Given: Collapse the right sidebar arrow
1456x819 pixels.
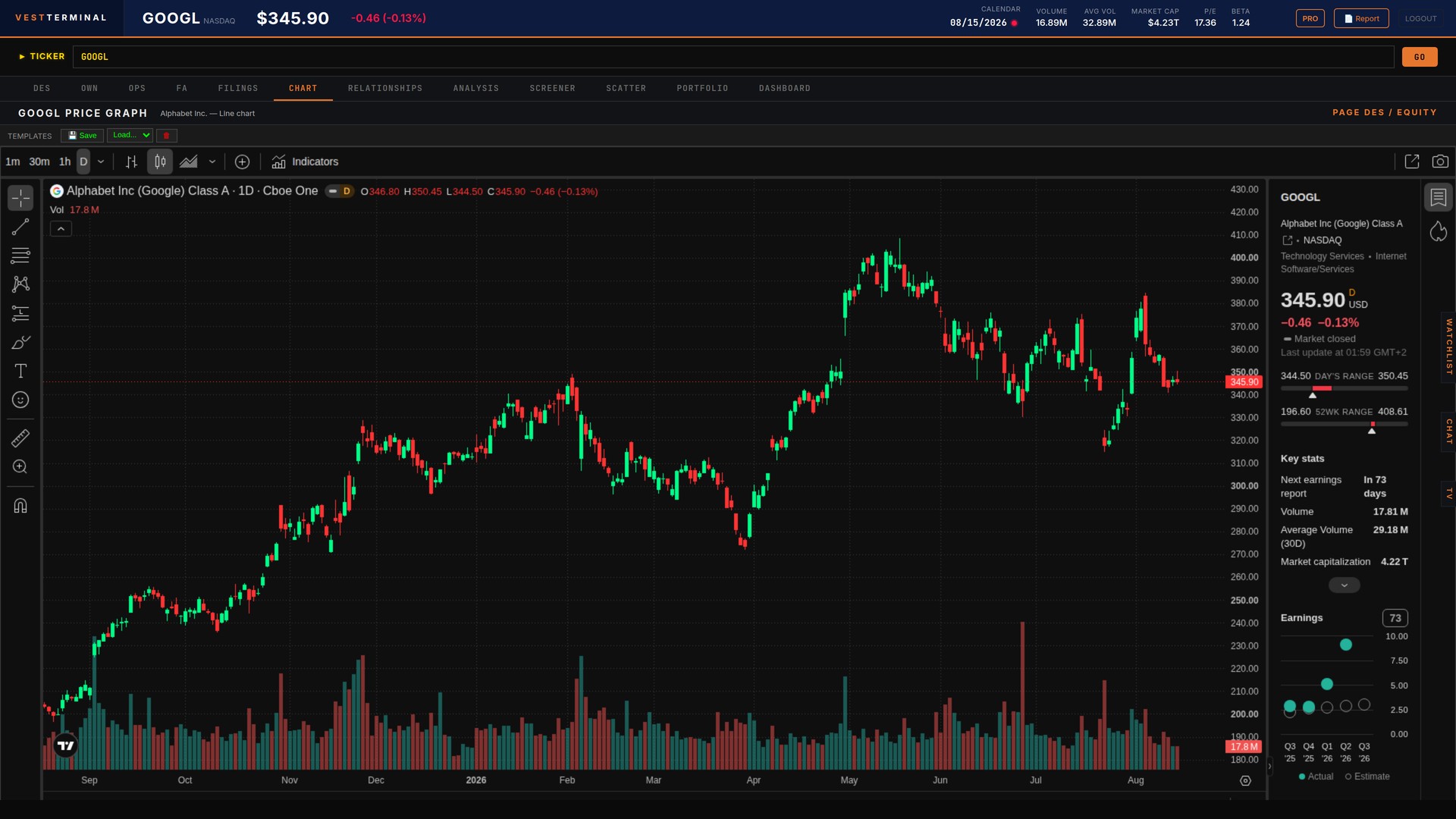Looking at the screenshot, I should (x=1269, y=767).
